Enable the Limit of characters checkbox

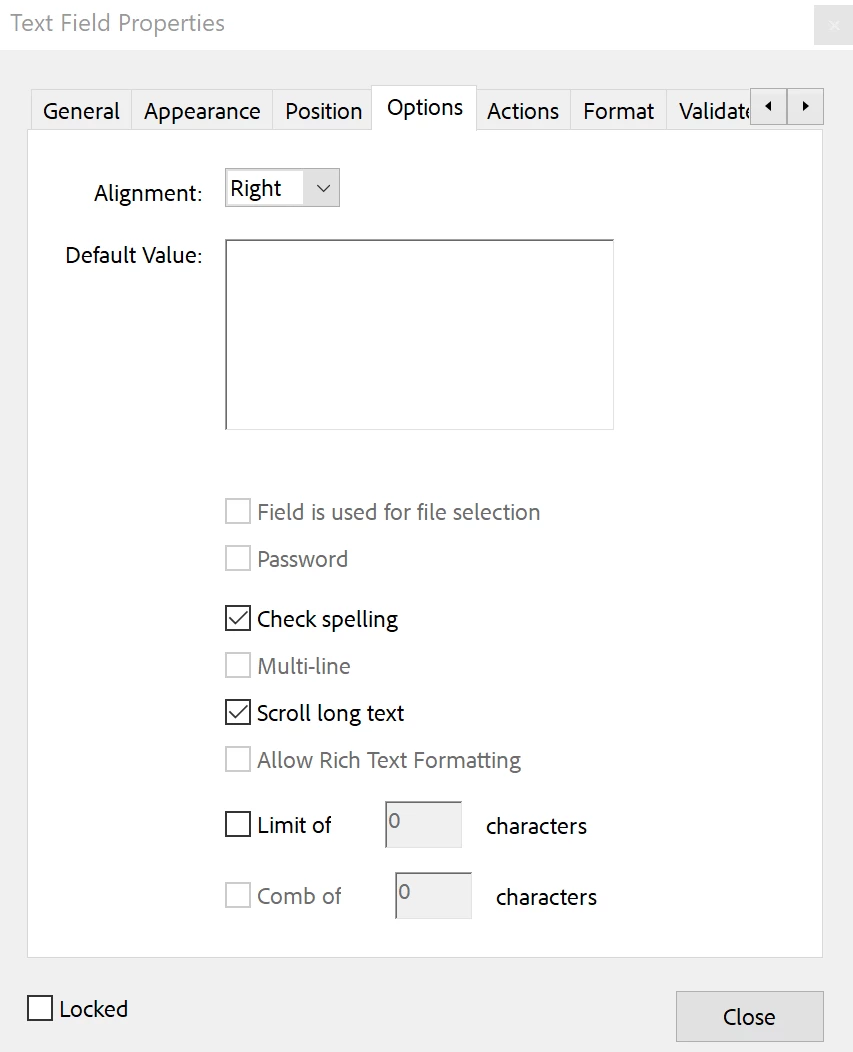coord(238,825)
